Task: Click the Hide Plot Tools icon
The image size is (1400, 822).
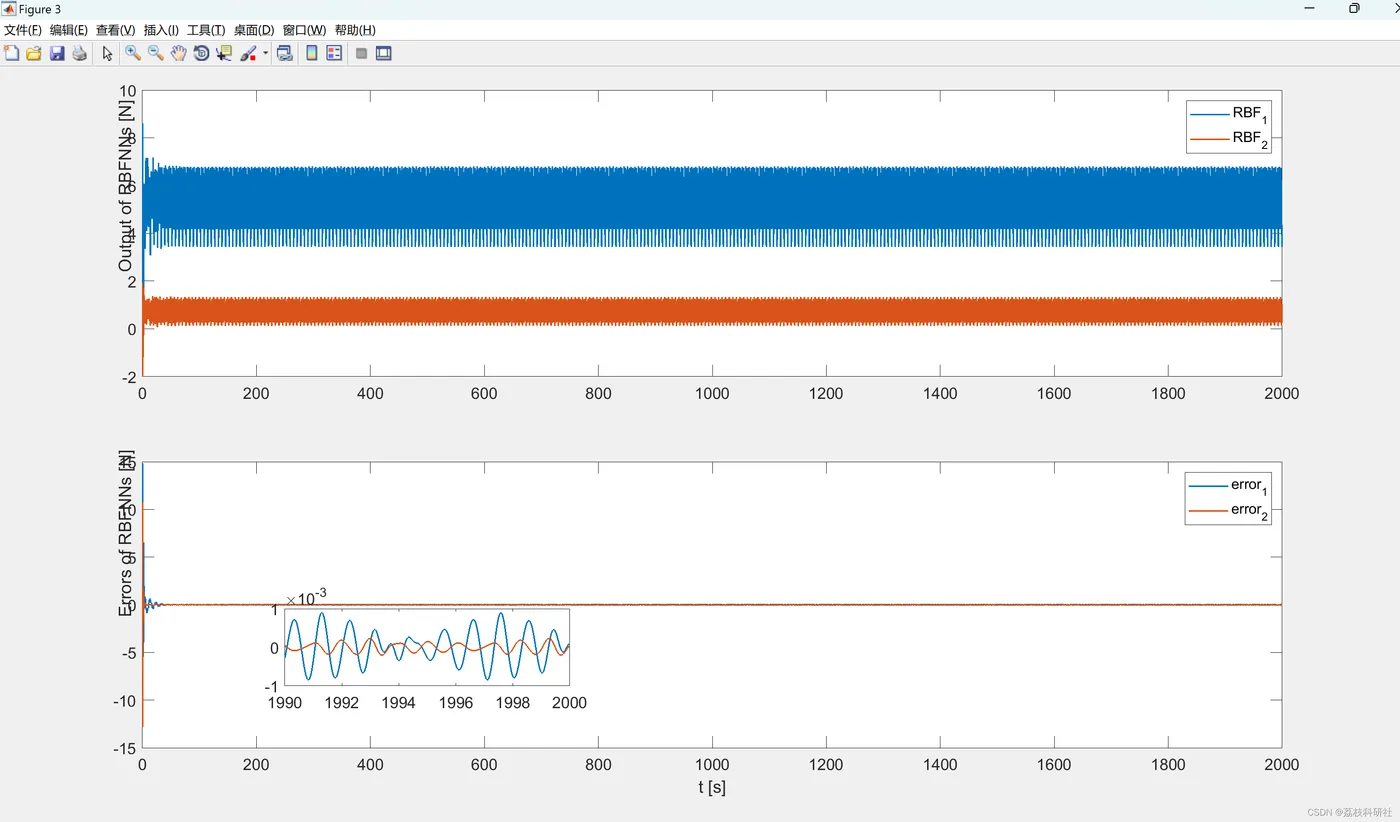Action: pos(361,53)
